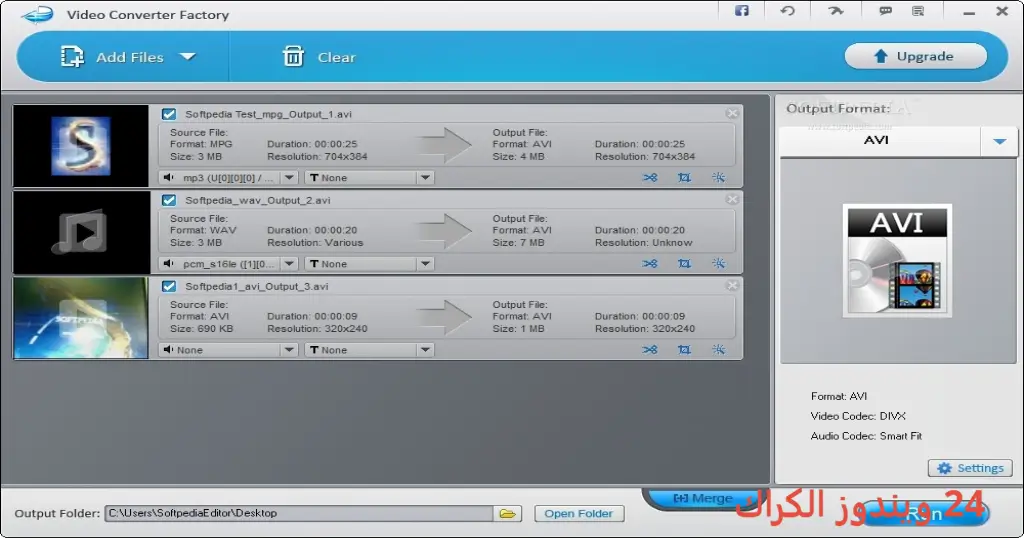
Task: Remove Softpedia1_avi_Output_3.avi with its X icon
Action: tap(732, 285)
